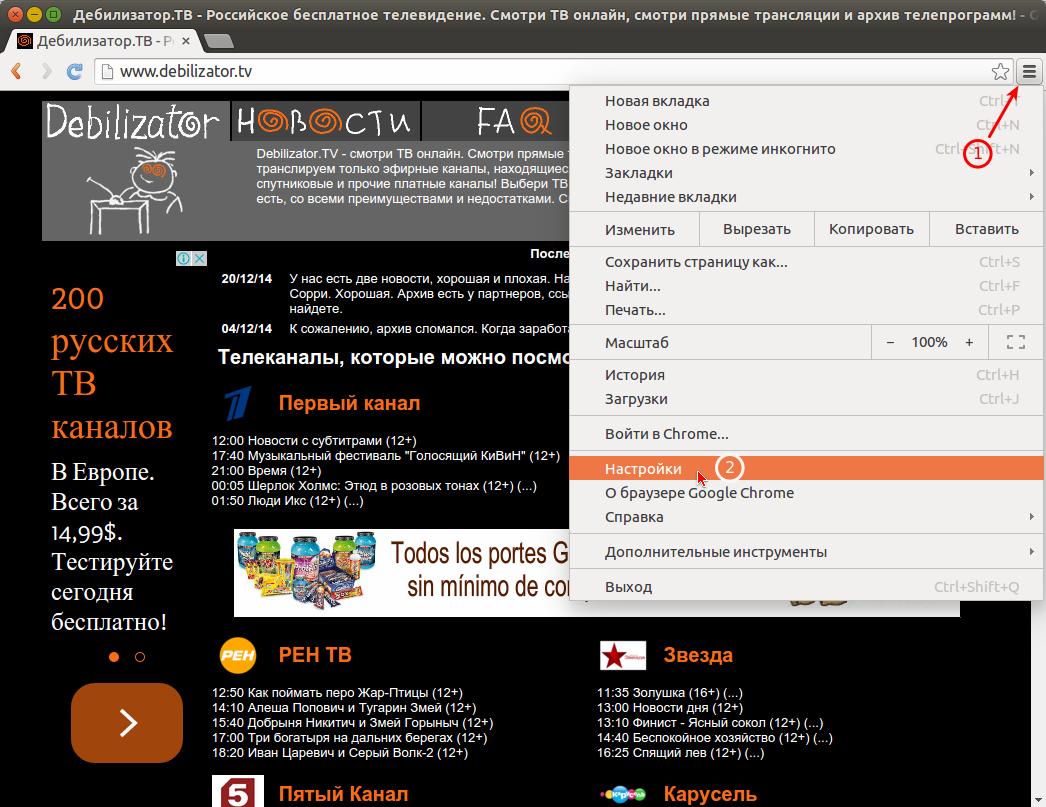The width and height of the screenshot is (1046, 807).
Task: Open the Звезда channel link
Action: coord(698,656)
